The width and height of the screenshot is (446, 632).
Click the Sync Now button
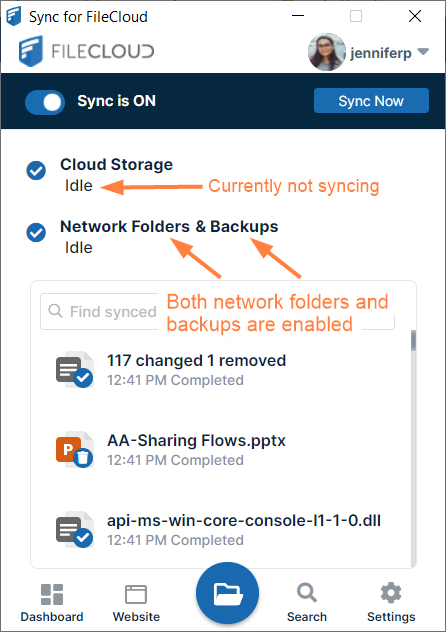pos(371,101)
